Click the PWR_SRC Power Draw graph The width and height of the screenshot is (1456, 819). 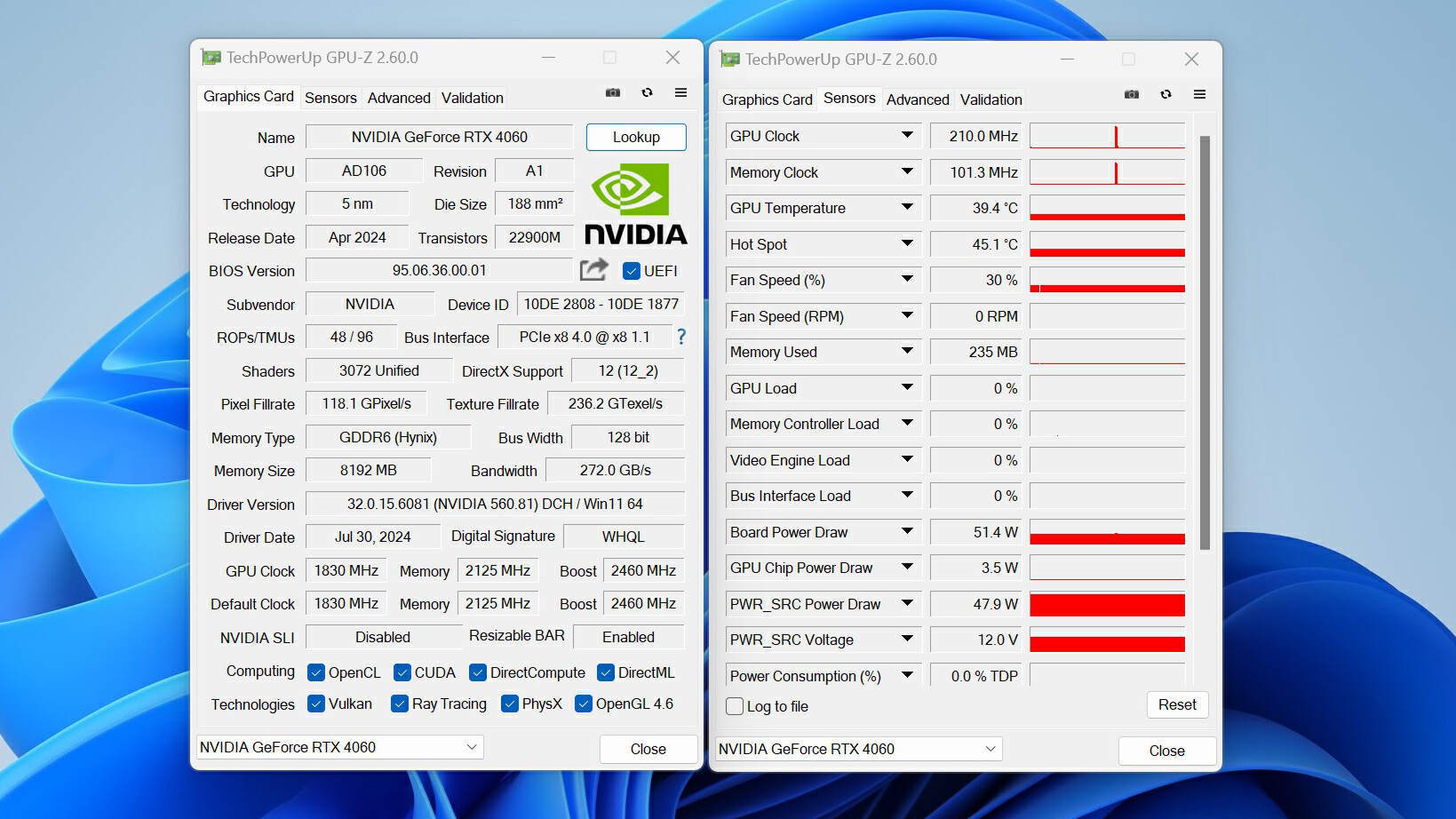1107,604
